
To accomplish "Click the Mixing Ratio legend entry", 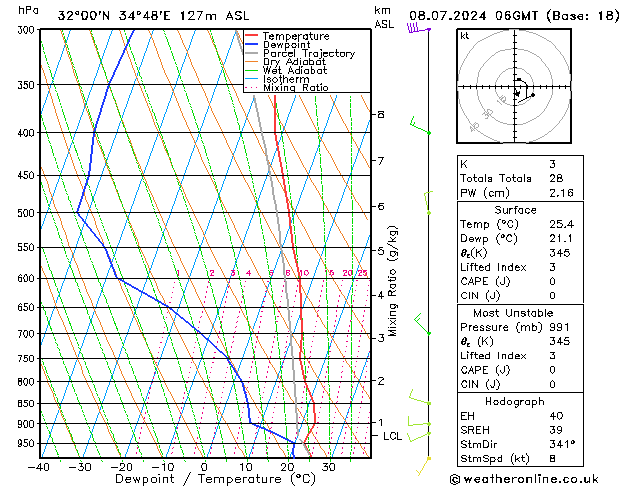I will point(287,87).
